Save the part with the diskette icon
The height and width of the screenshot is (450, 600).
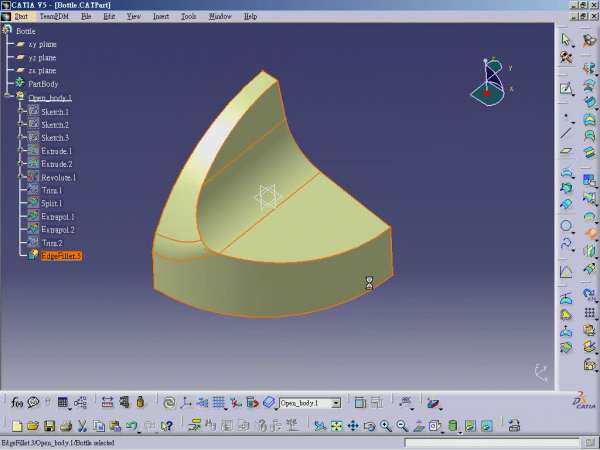(x=50, y=426)
